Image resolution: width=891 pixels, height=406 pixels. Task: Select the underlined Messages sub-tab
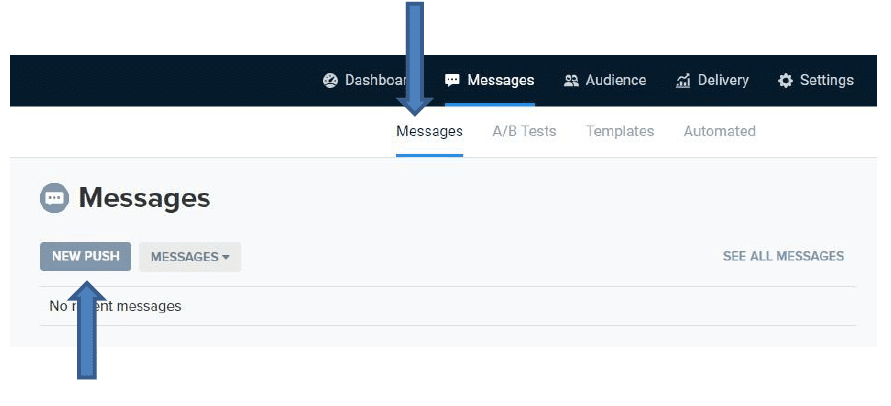coord(429,131)
